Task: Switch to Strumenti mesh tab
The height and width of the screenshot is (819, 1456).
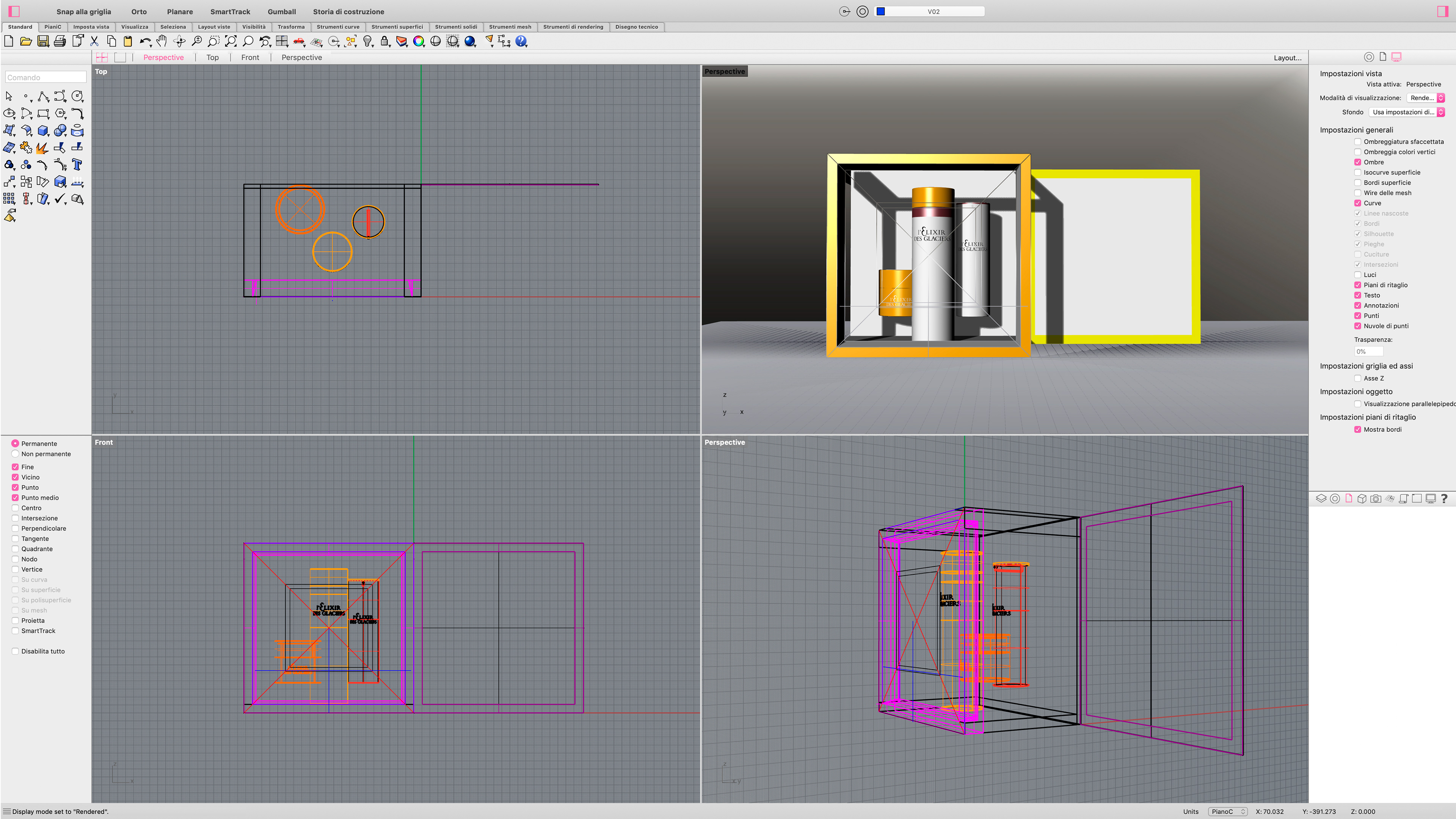Action: pyautogui.click(x=510, y=27)
